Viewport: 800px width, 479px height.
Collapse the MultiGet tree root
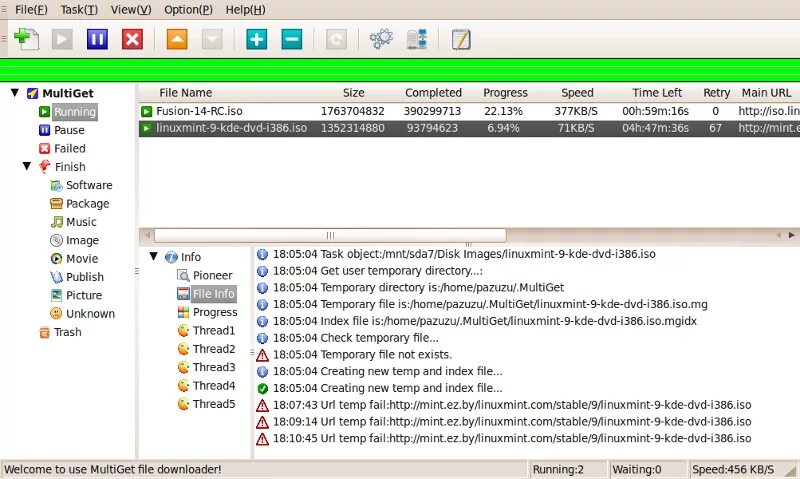15,92
